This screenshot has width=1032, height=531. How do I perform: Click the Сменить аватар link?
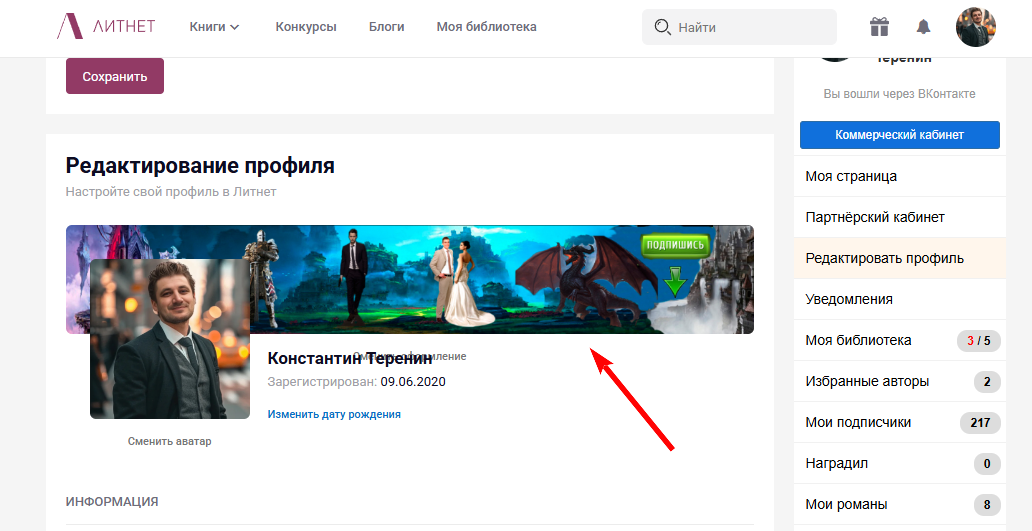point(170,442)
